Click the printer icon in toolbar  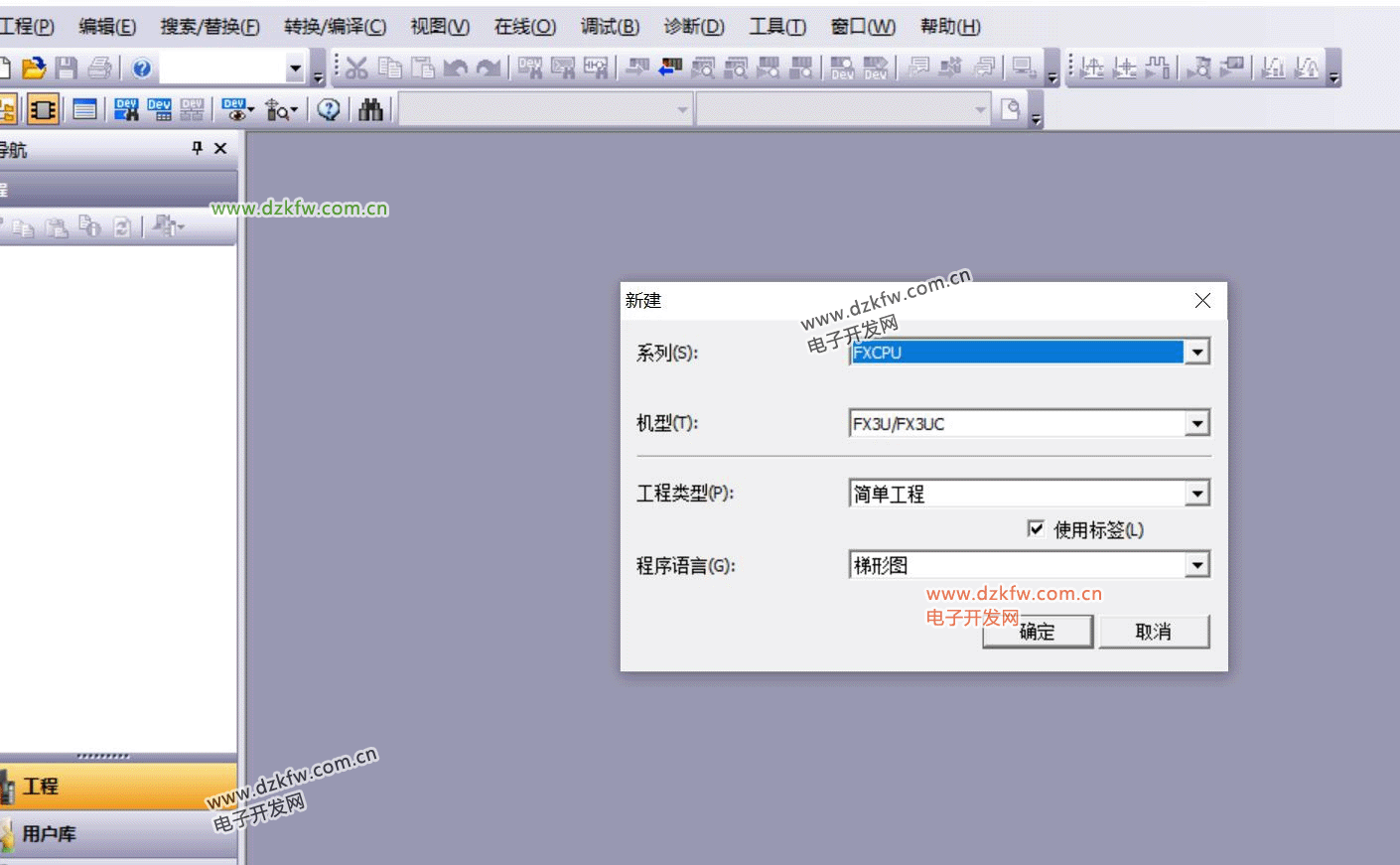(99, 68)
